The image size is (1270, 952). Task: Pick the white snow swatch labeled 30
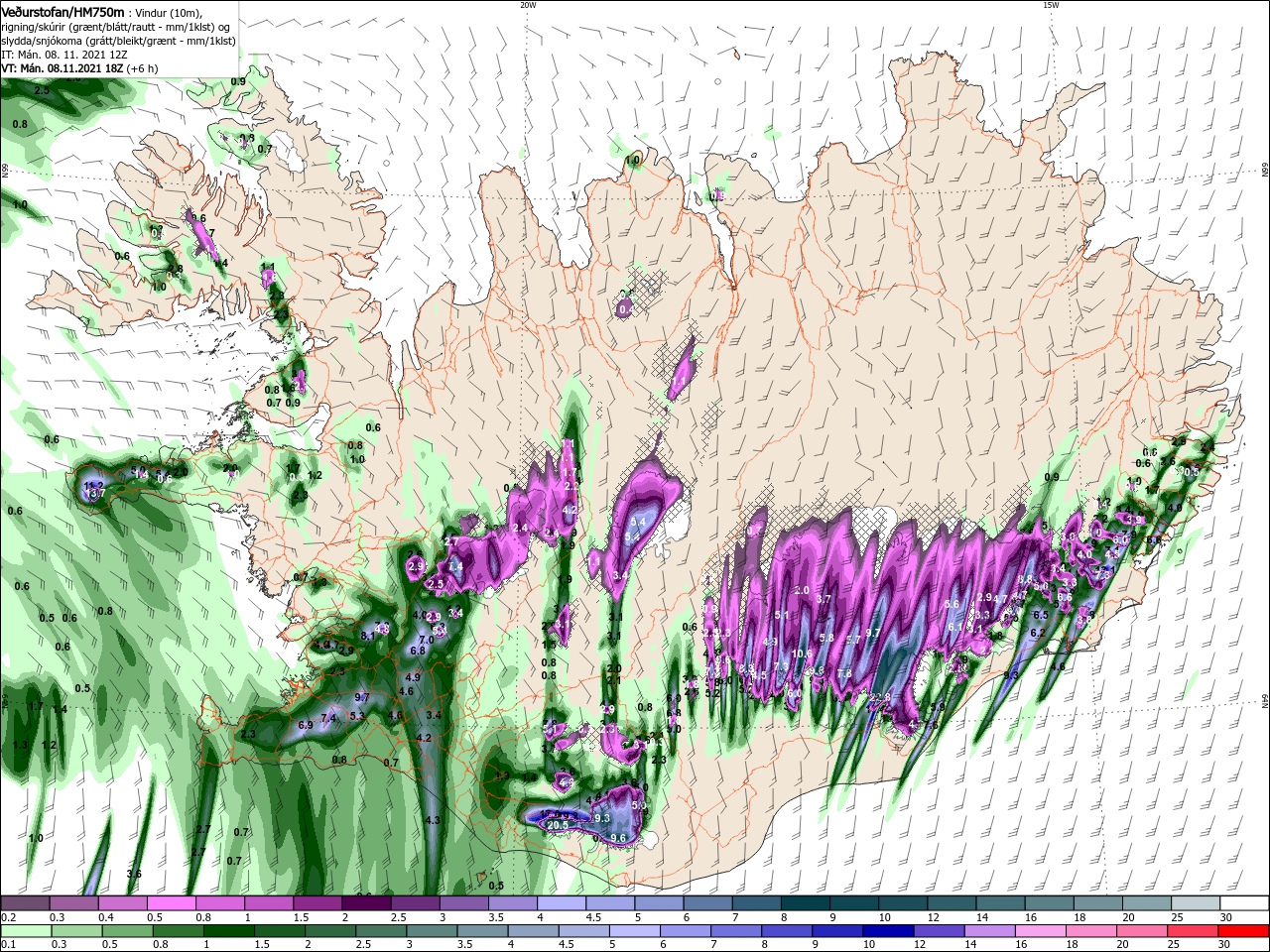(1244, 903)
